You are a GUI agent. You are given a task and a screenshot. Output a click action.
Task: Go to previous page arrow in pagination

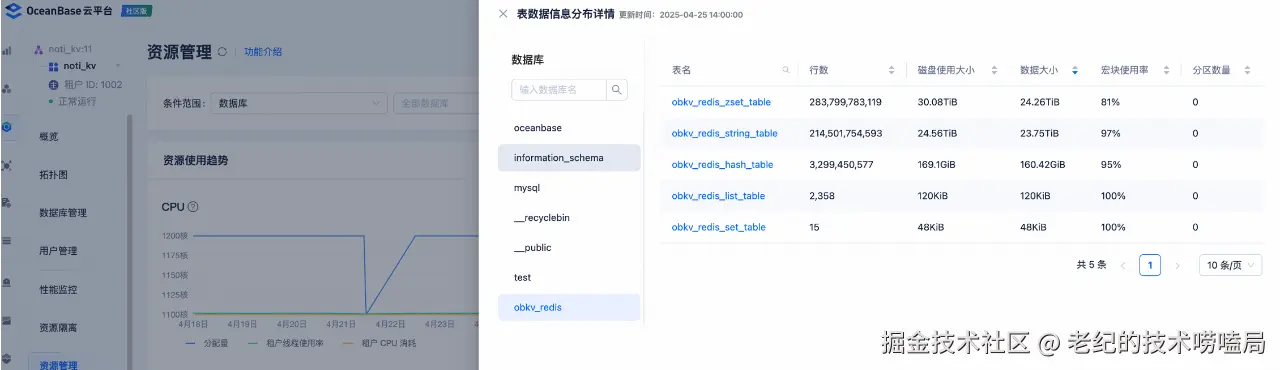pyautogui.click(x=1123, y=265)
